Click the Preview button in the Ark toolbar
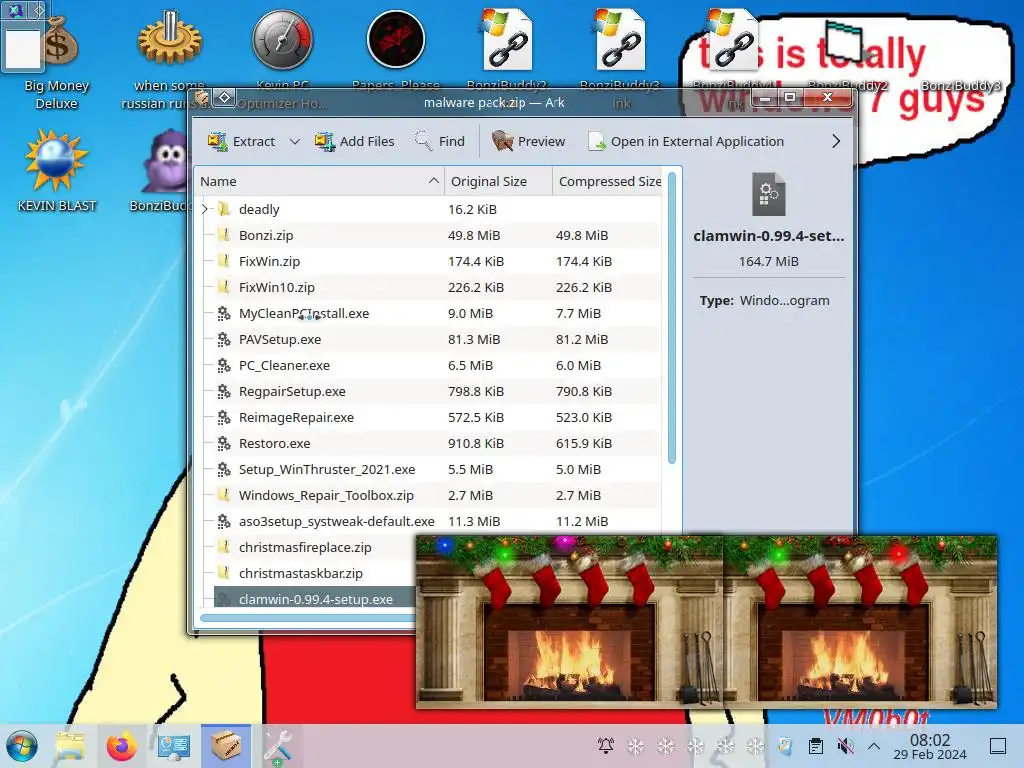The width and height of the screenshot is (1024, 768). pyautogui.click(x=528, y=141)
